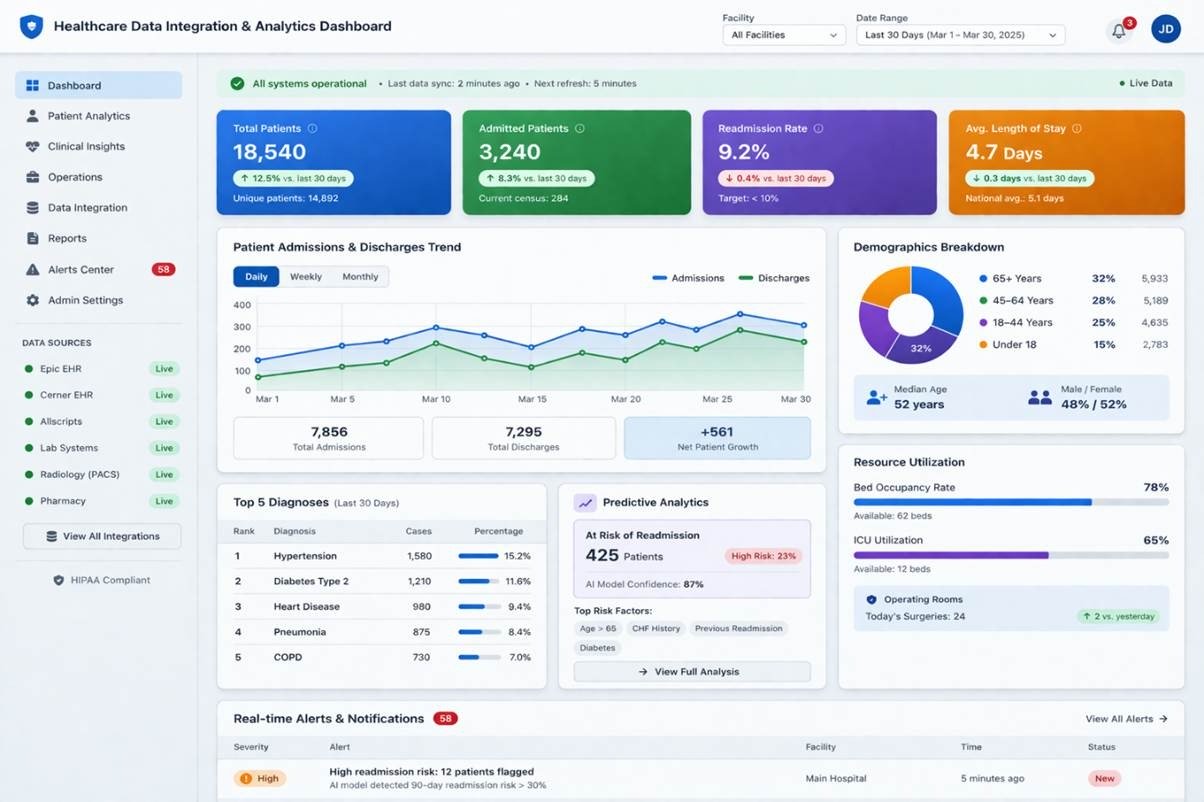The height and width of the screenshot is (802, 1204).
Task: Click the info icon beside Total Patients
Action: pyautogui.click(x=313, y=129)
